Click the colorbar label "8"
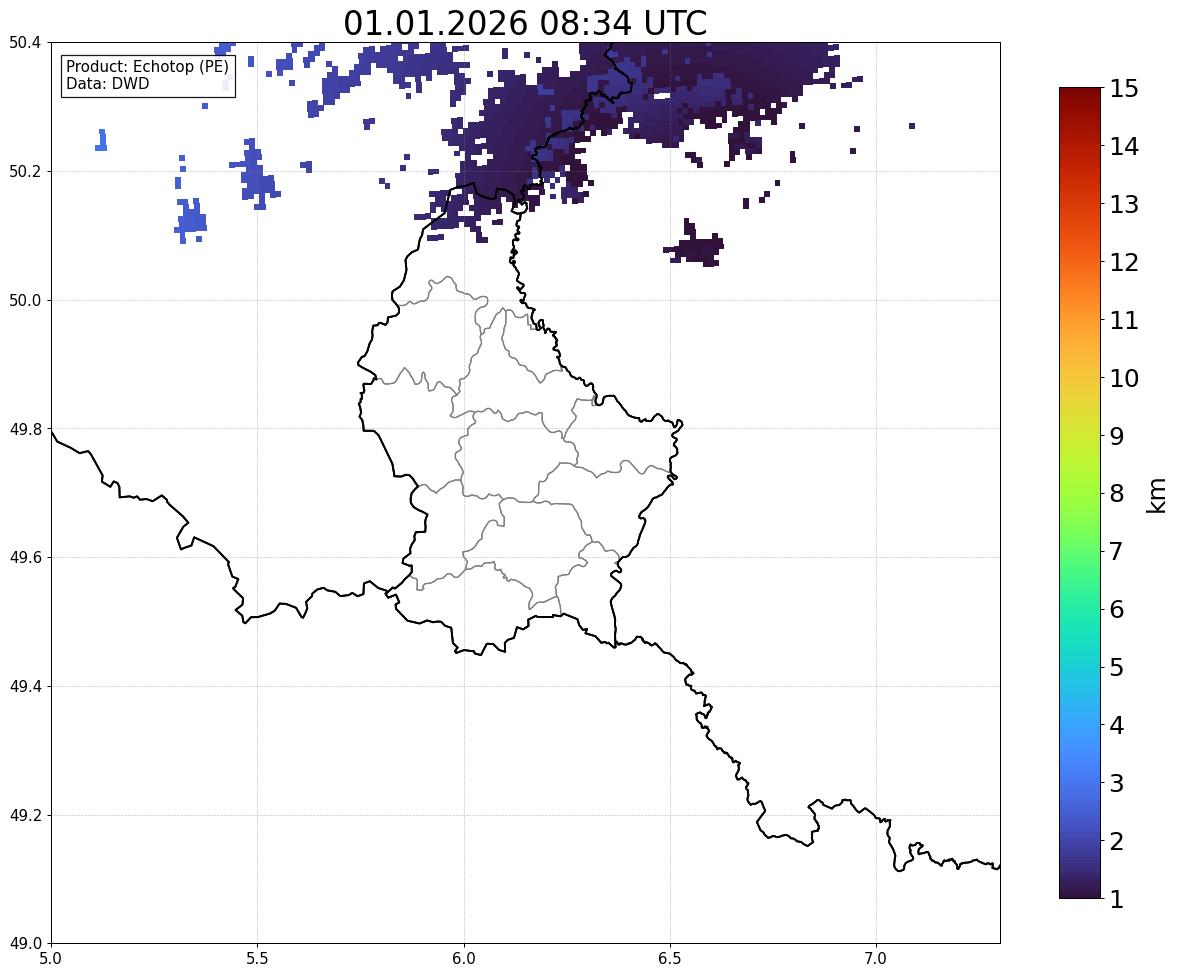The image size is (1178, 976). tap(1117, 494)
